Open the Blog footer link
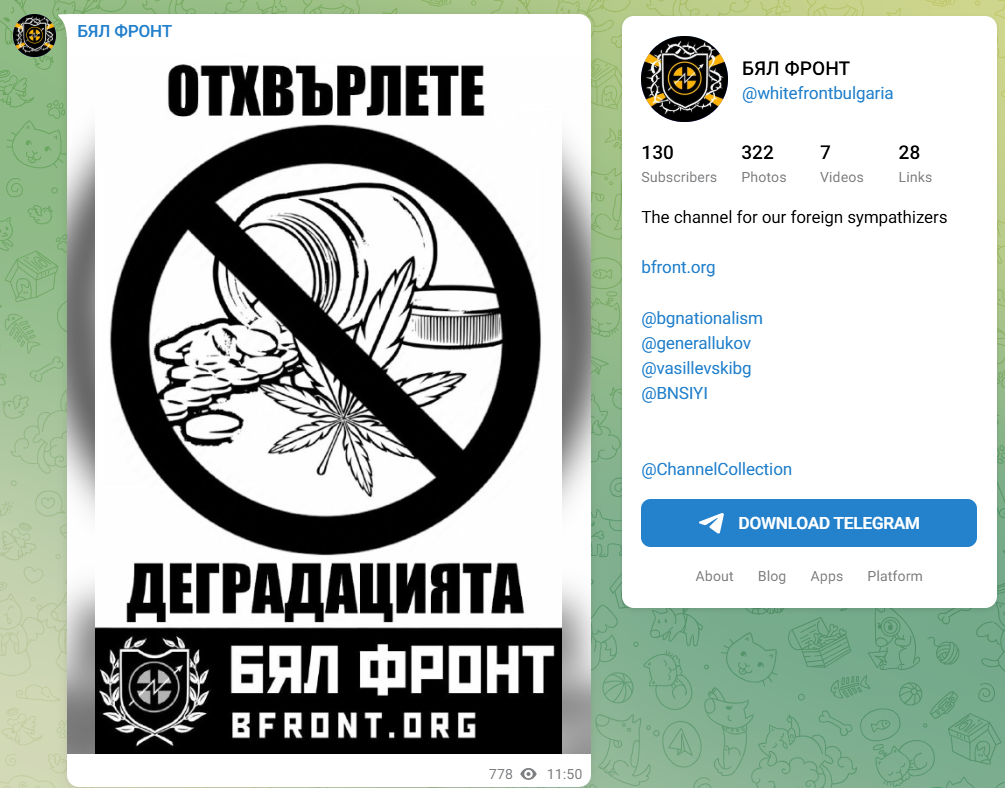1005x788 pixels. pyautogui.click(x=772, y=576)
